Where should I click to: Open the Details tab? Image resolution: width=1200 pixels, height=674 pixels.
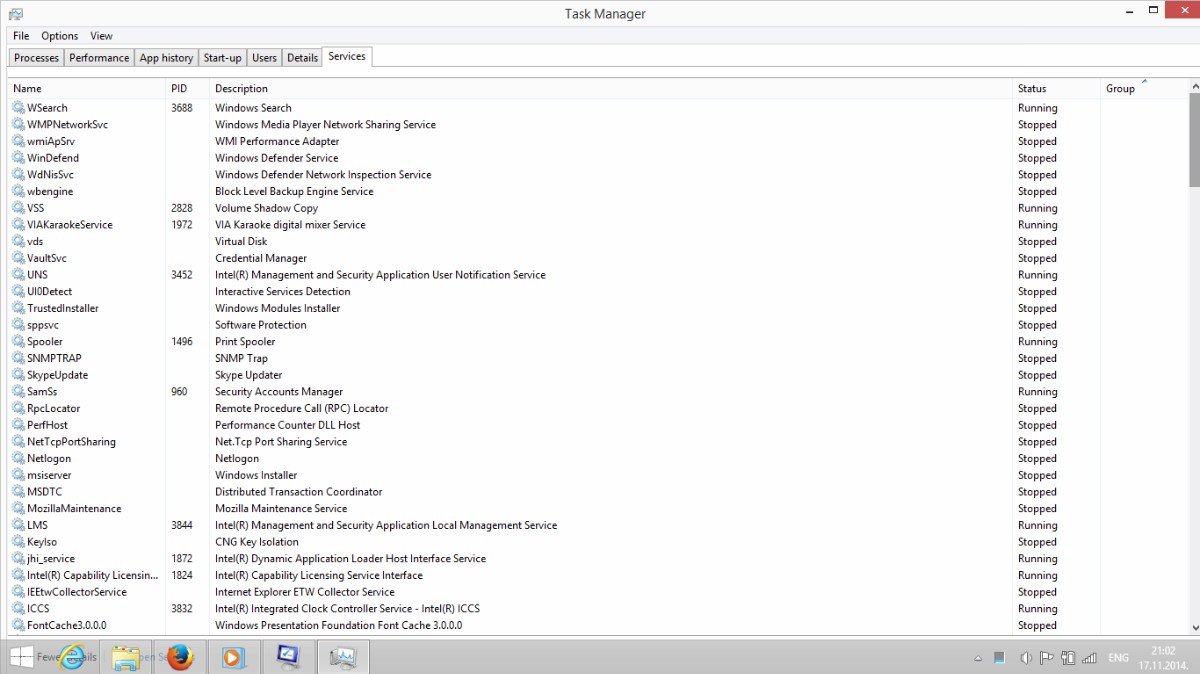[302, 58]
